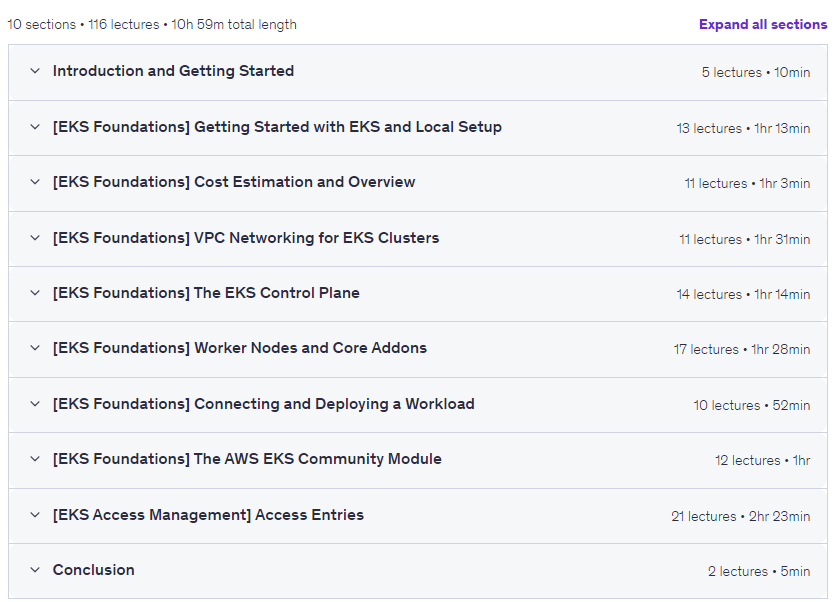Click the Expand all sections link
The height and width of the screenshot is (602, 834).
[763, 24]
